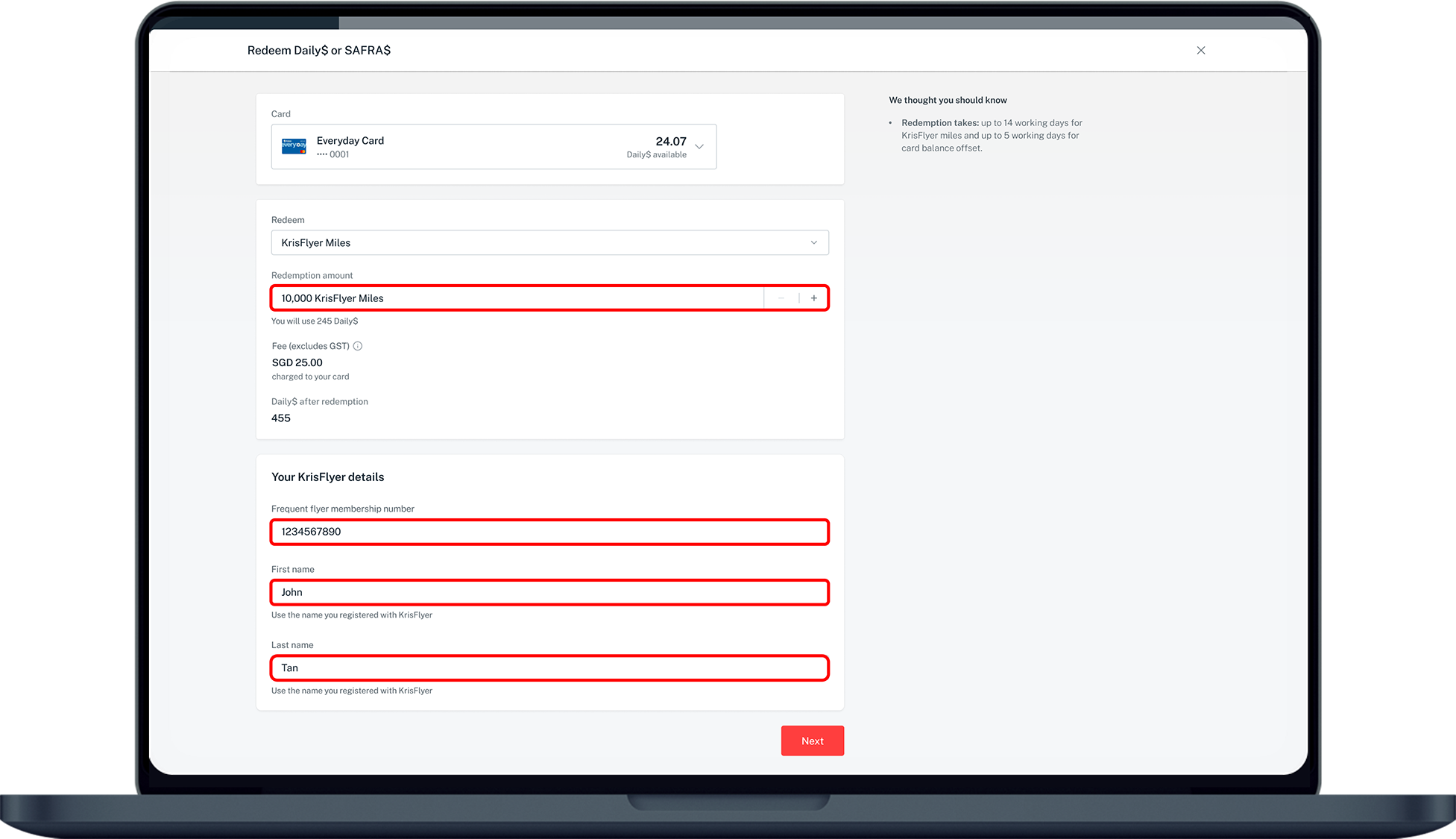Click the plus icon to increase miles
Image resolution: width=1456 pixels, height=839 pixels.
pyautogui.click(x=813, y=298)
